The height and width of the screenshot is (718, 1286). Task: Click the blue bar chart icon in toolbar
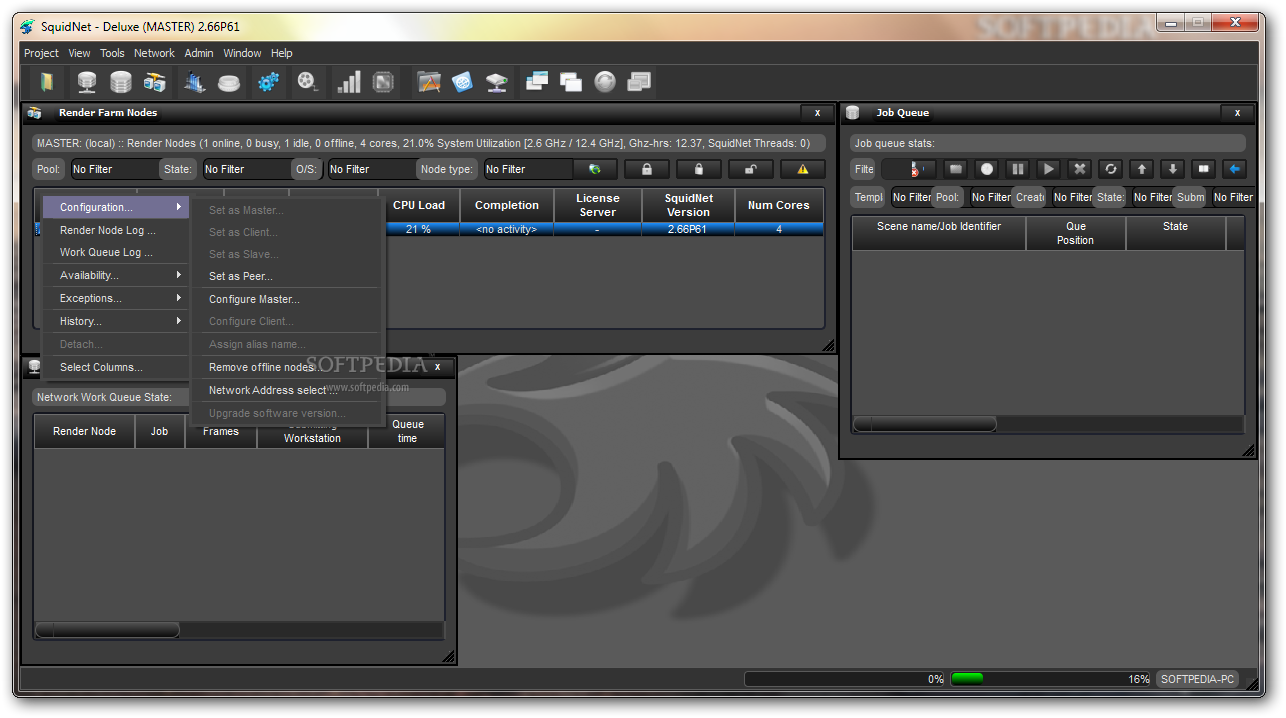[196, 82]
